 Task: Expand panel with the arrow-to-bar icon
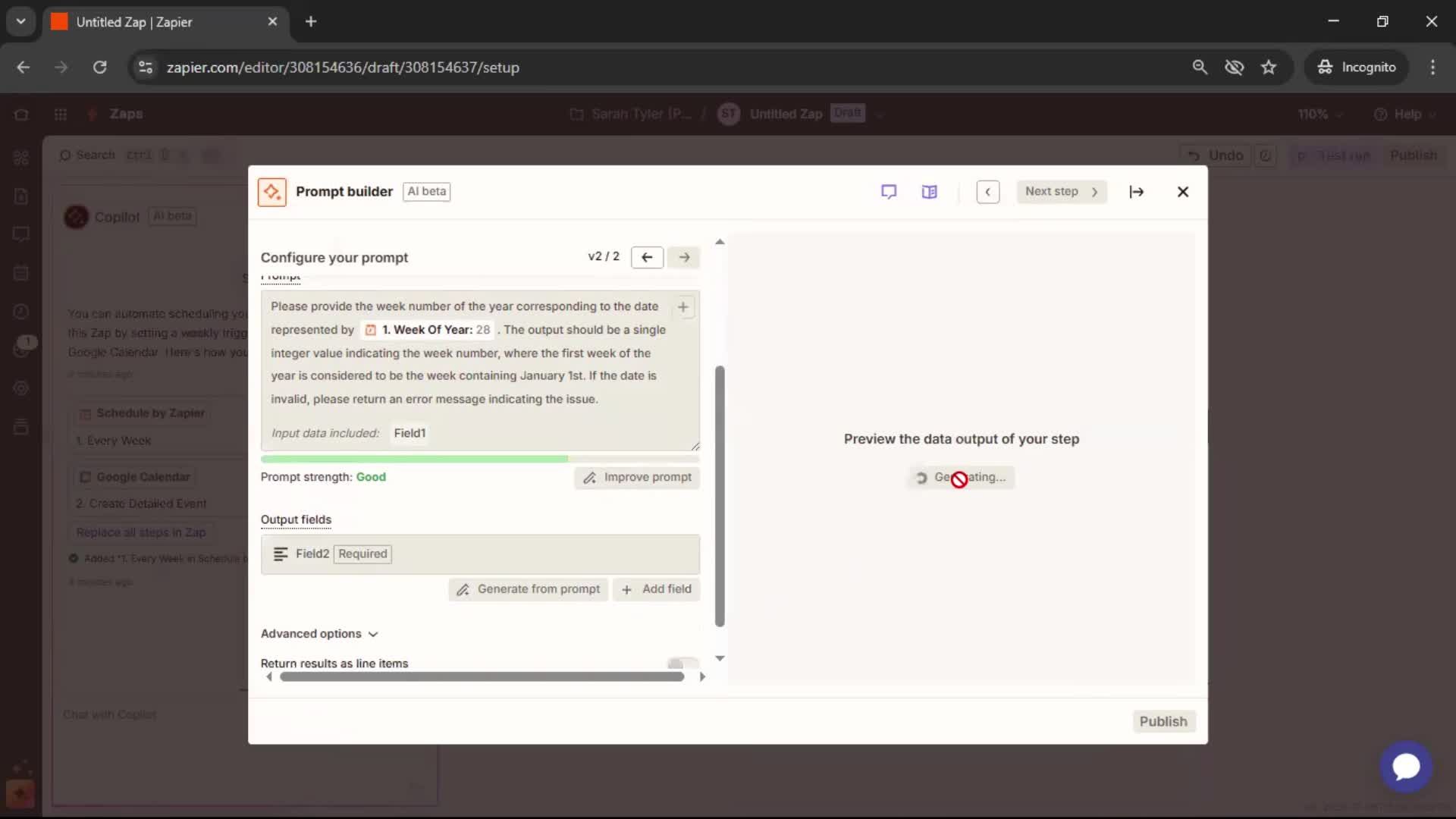click(x=1136, y=192)
